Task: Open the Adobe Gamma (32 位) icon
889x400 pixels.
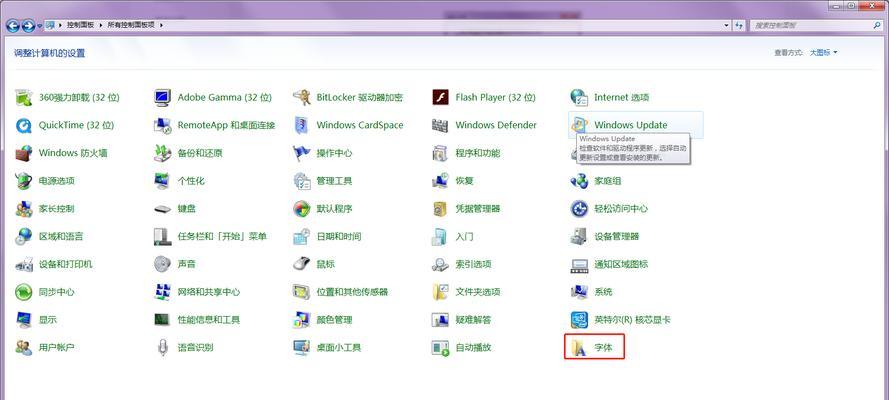Action: pos(163,97)
